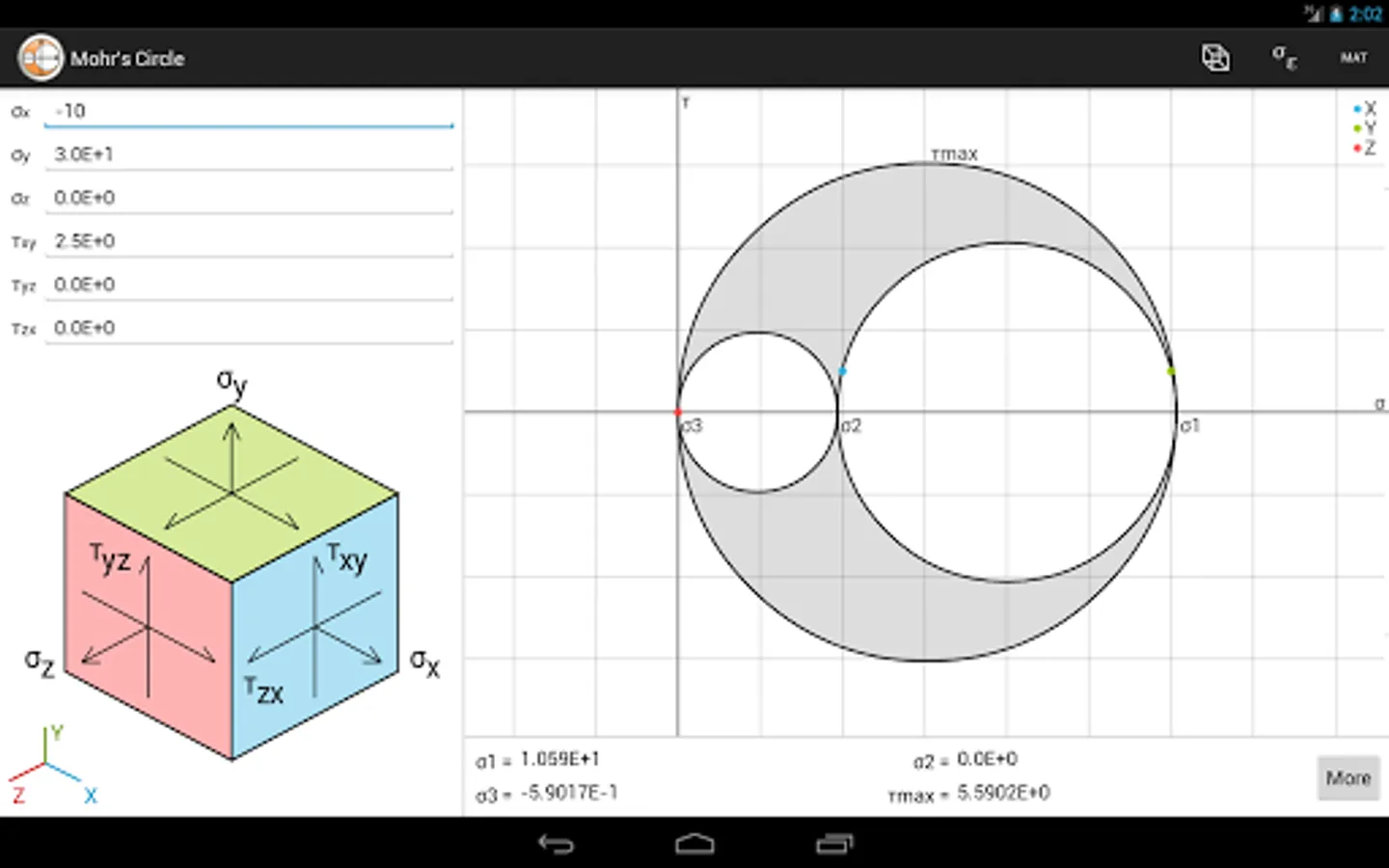1389x868 pixels.
Task: Edit the τyz input field
Action: [249, 285]
